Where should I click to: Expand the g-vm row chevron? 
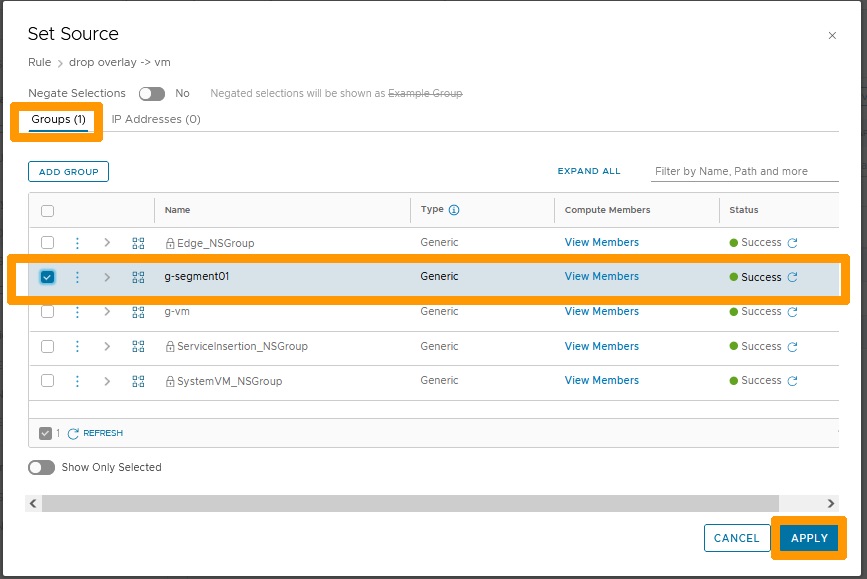pyautogui.click(x=107, y=311)
